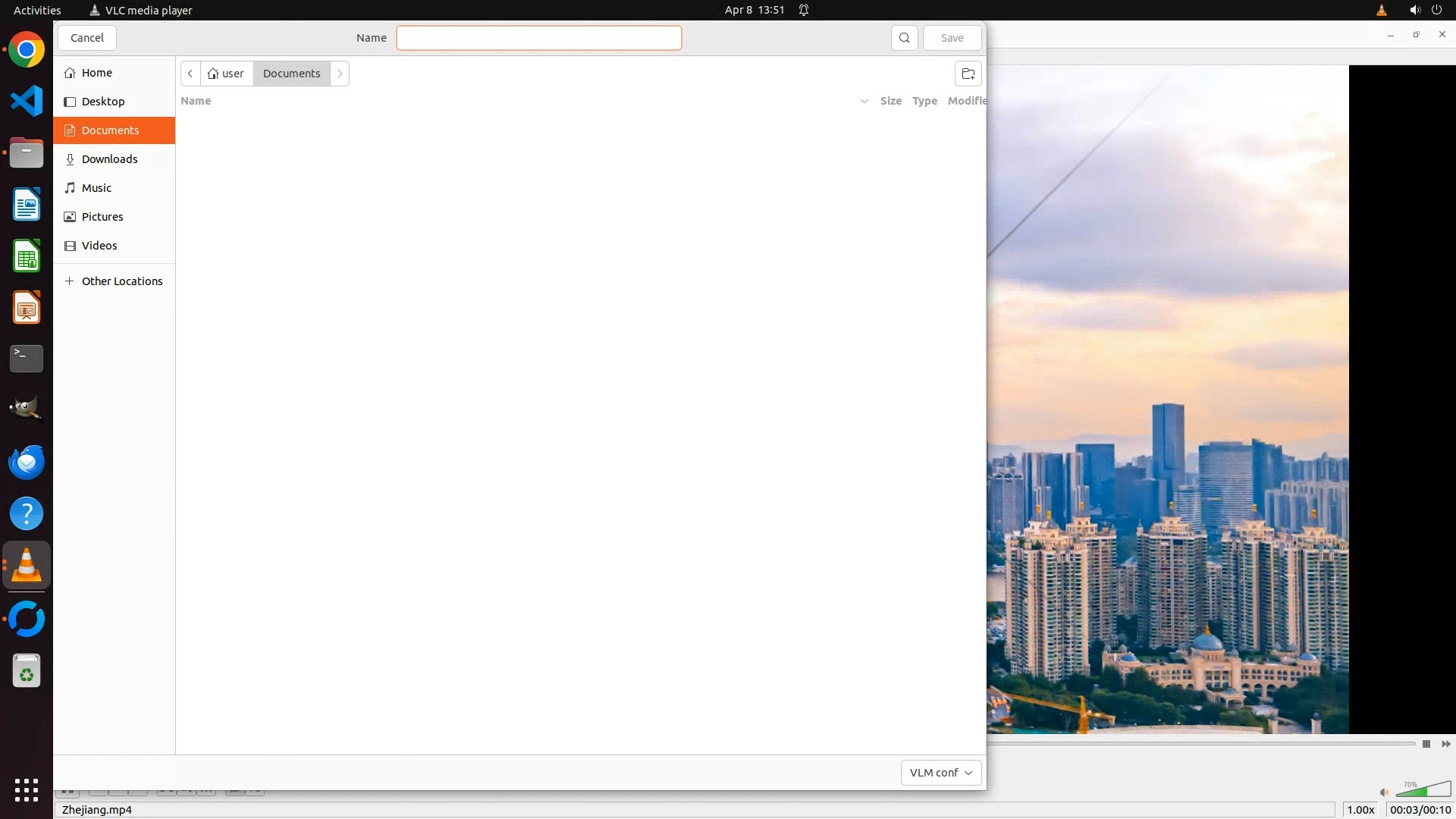This screenshot has width=1456, height=819.
Task: Click the VLC fast-forward button
Action: point(1445,744)
